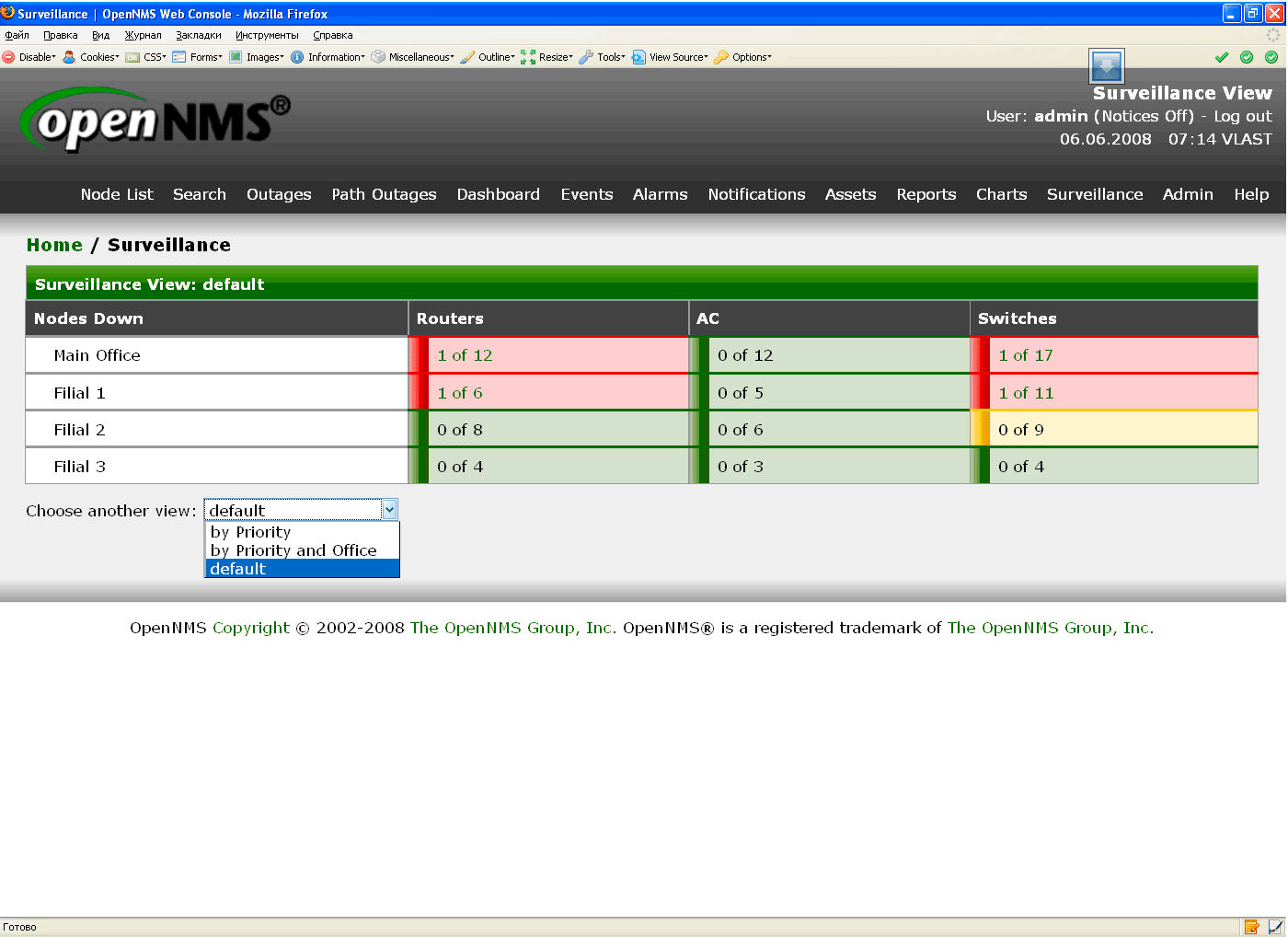
Task: Open the Outline toolbar menu
Action: (x=488, y=57)
